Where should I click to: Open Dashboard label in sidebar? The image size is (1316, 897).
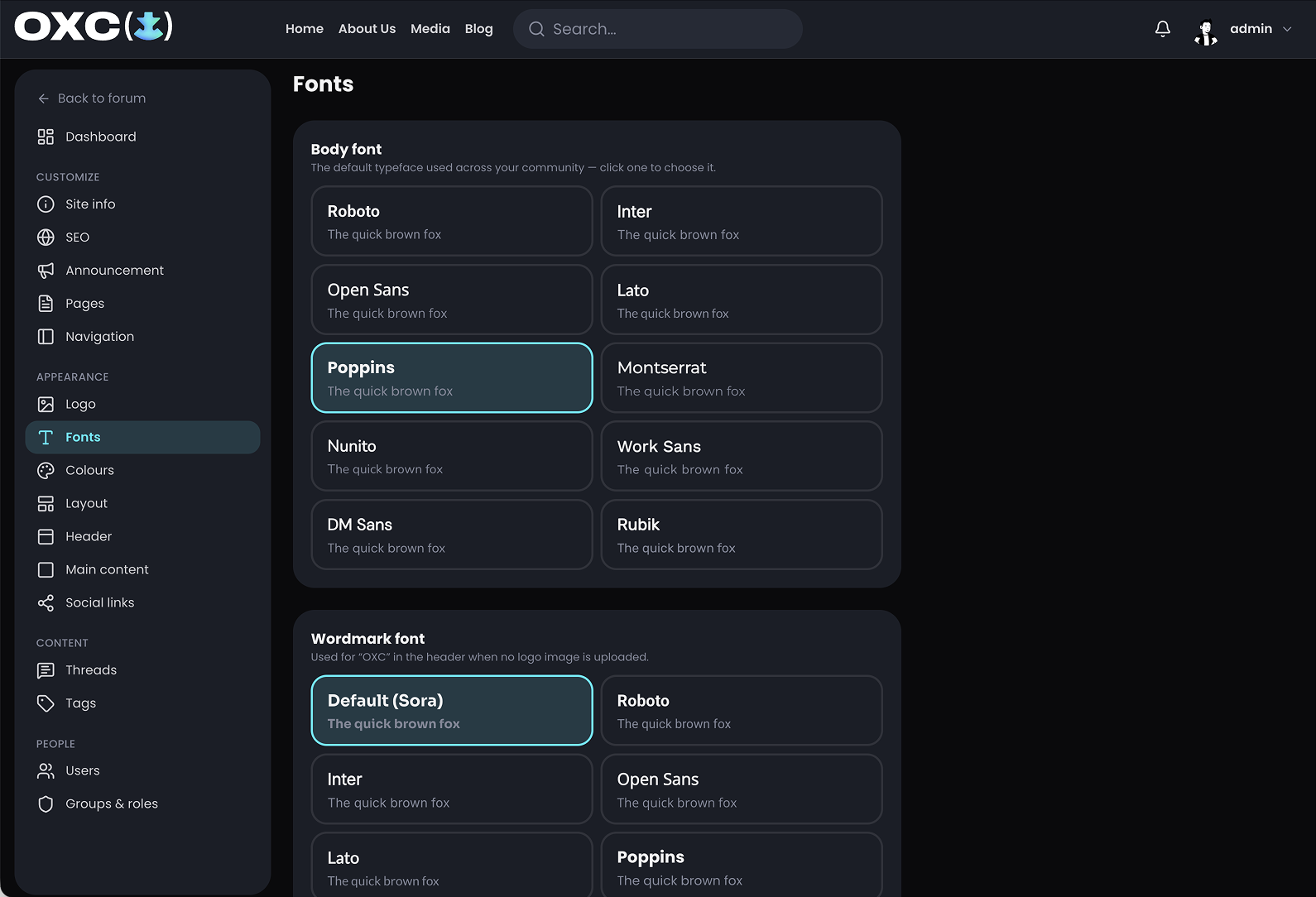click(101, 137)
